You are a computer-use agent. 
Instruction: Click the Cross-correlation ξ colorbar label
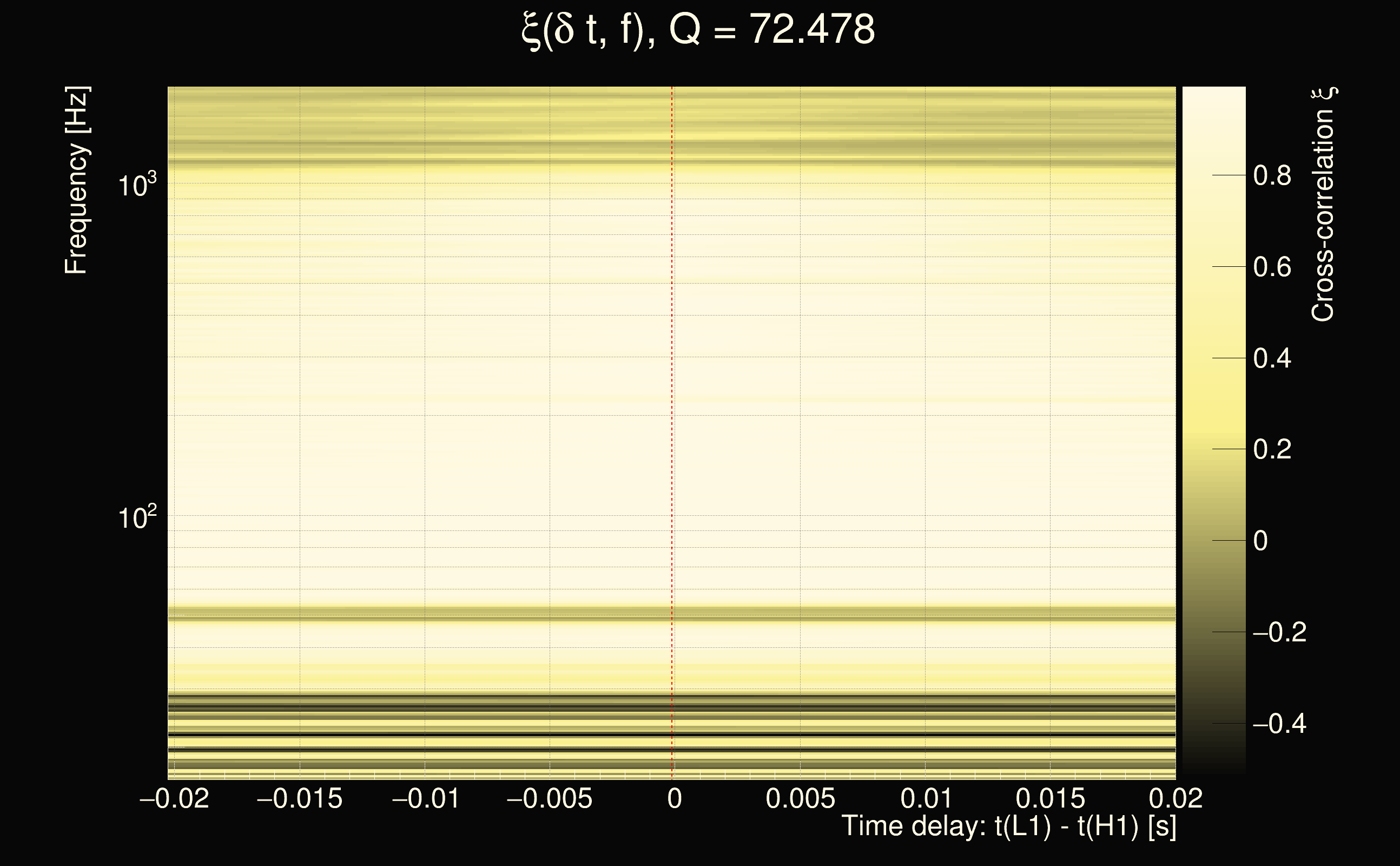click(x=1323, y=205)
